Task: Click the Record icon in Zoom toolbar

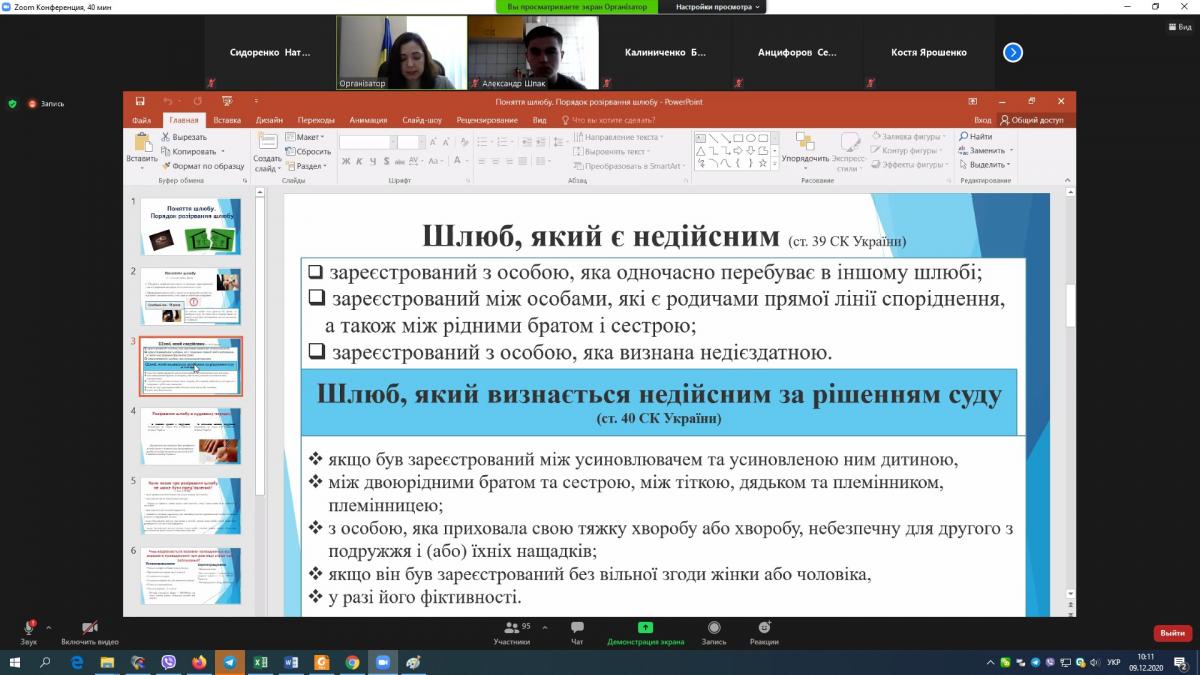Action: coord(713,632)
